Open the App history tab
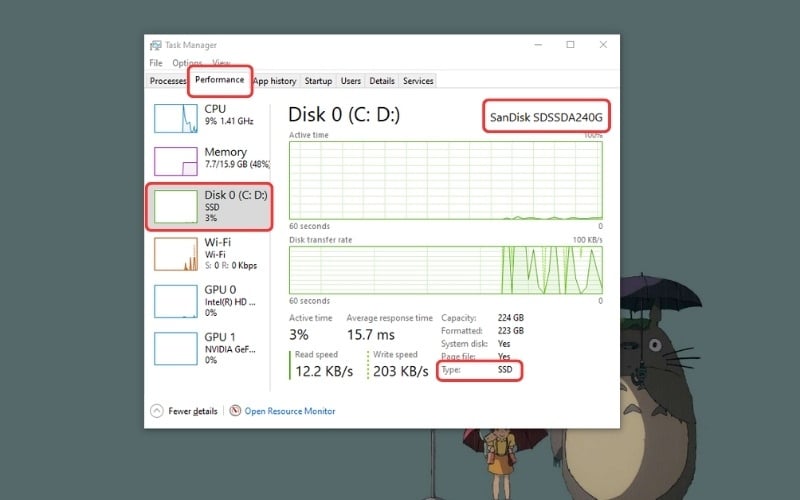800x500 pixels. coord(274,81)
